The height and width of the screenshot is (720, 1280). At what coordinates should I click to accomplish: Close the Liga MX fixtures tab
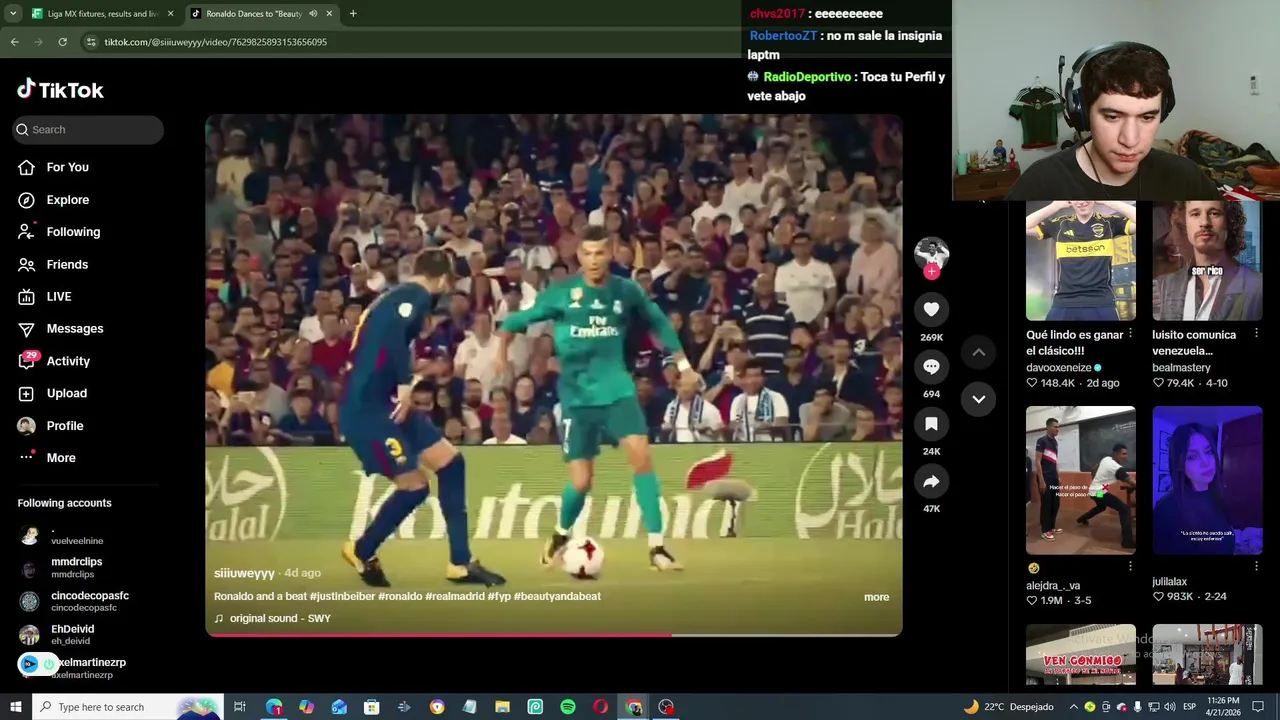pos(171,14)
